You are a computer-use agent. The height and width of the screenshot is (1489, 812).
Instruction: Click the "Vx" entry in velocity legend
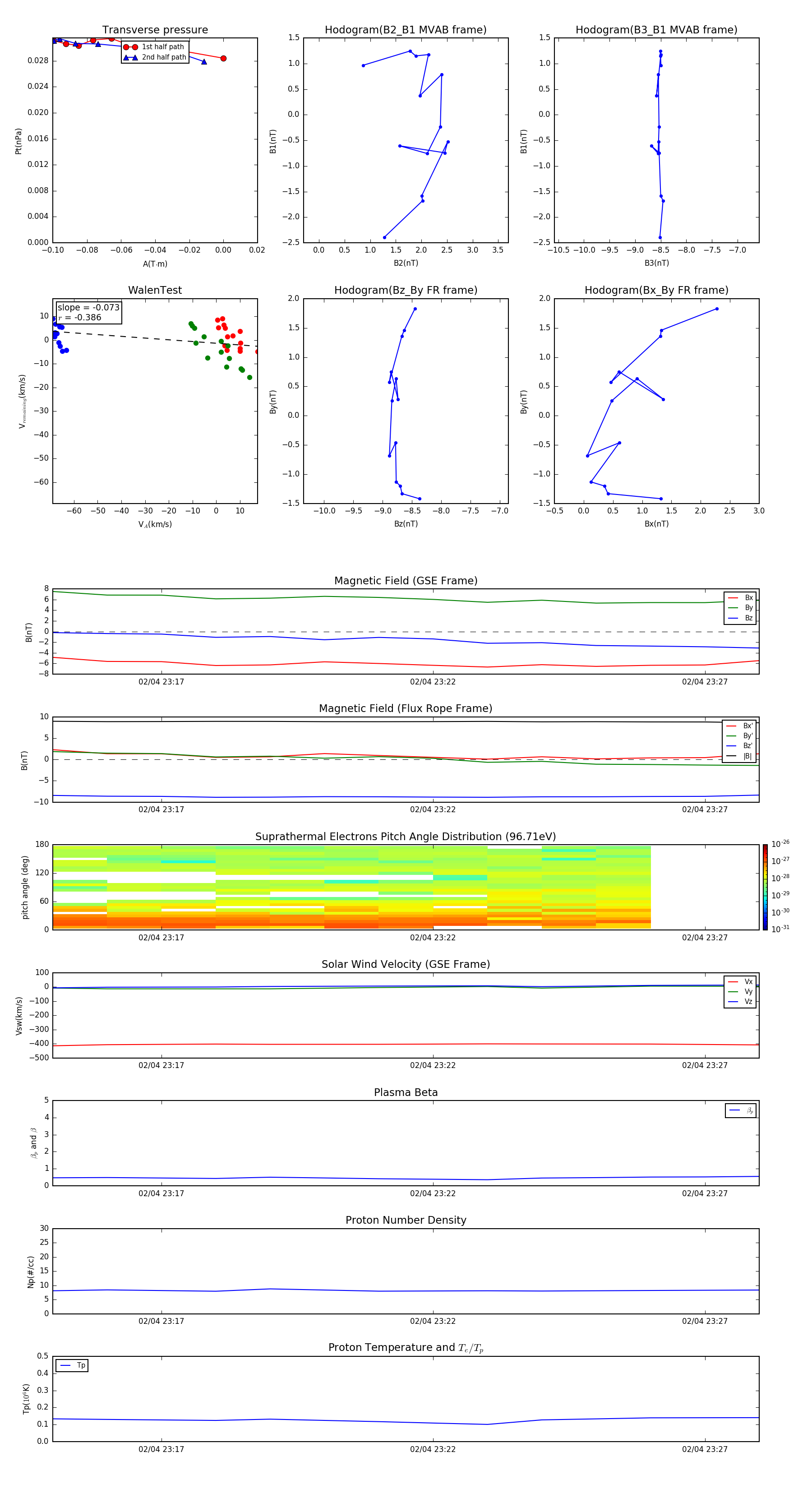point(740,981)
